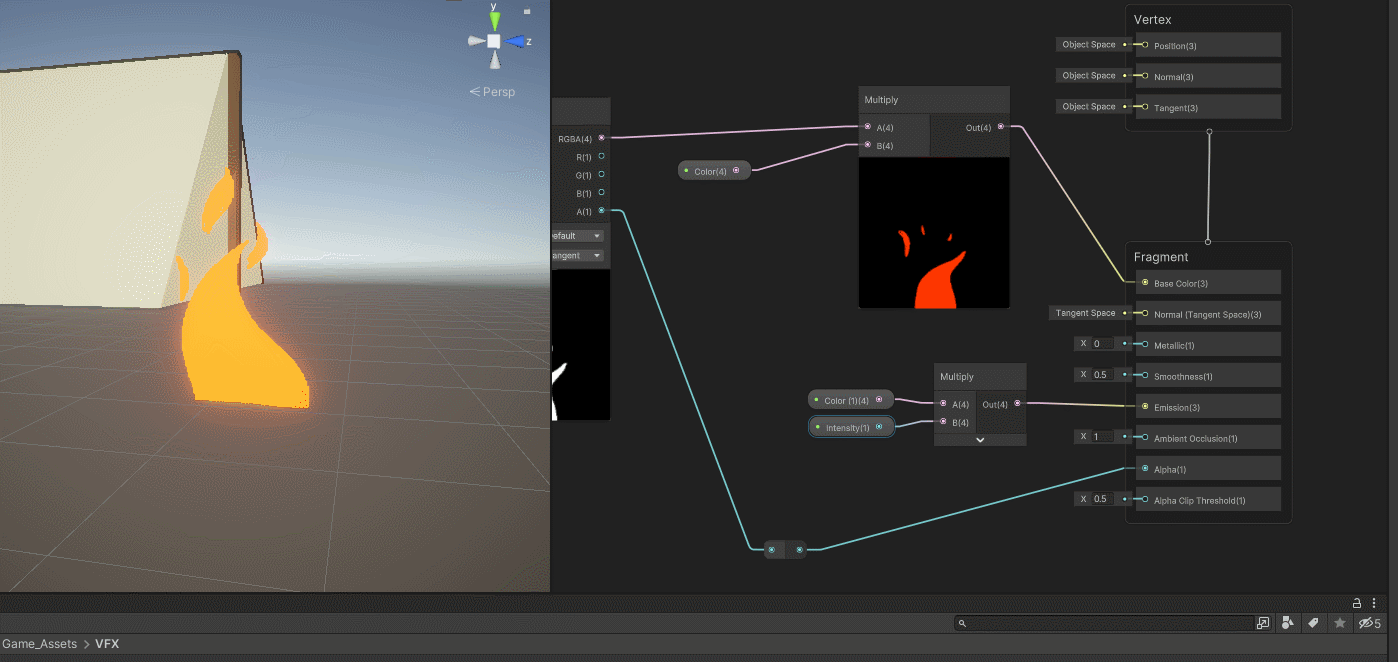1398x662 pixels.
Task: Click the center cube of scene gizmo
Action: click(494, 41)
